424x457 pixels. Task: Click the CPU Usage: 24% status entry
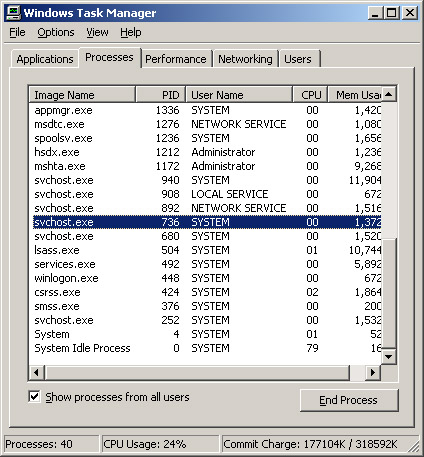pyautogui.click(x=160, y=444)
